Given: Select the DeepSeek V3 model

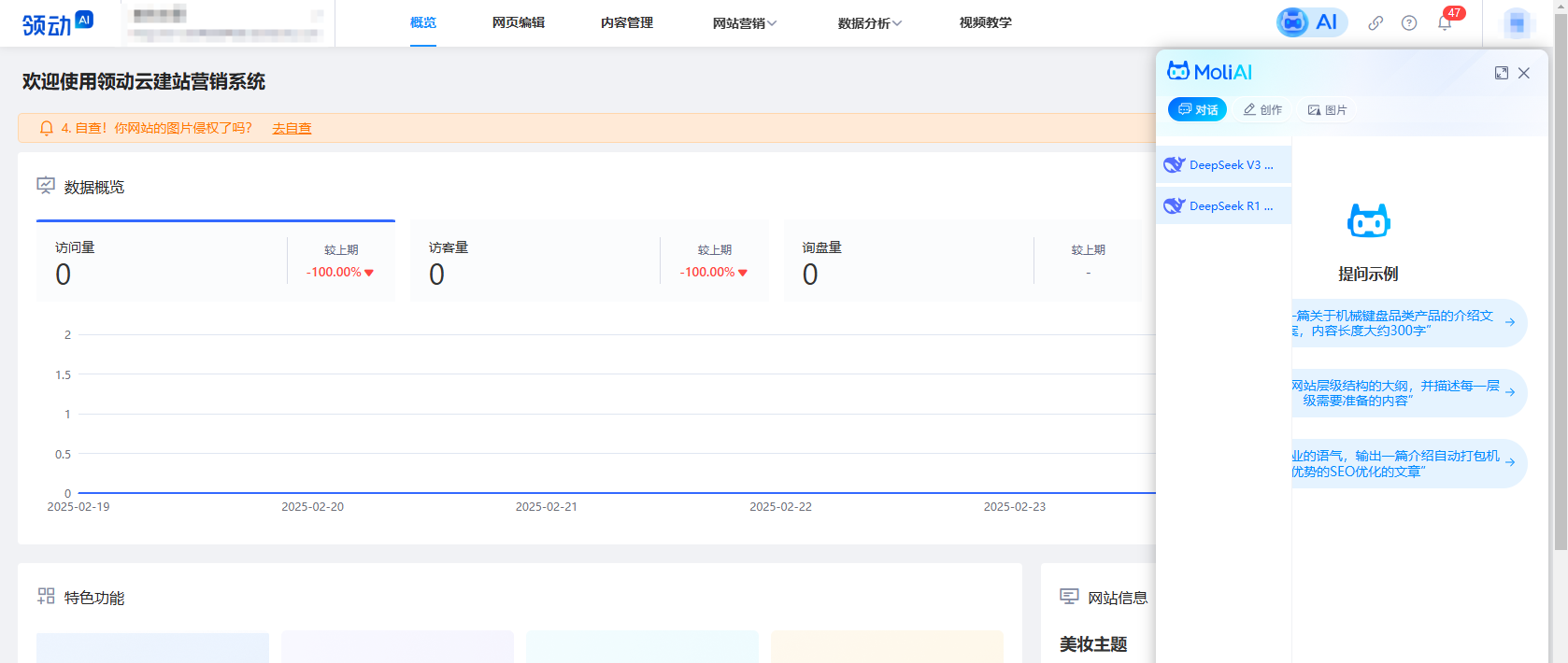Looking at the screenshot, I should pos(1223,165).
